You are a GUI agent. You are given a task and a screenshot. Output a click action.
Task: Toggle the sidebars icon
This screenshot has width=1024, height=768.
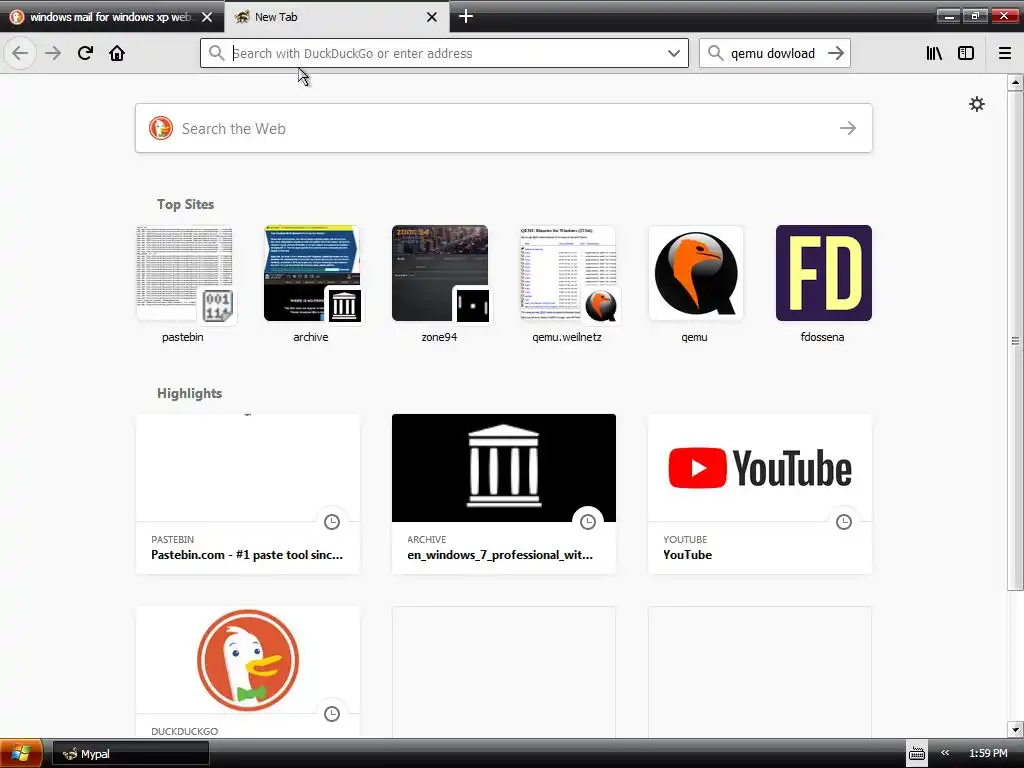tap(966, 53)
